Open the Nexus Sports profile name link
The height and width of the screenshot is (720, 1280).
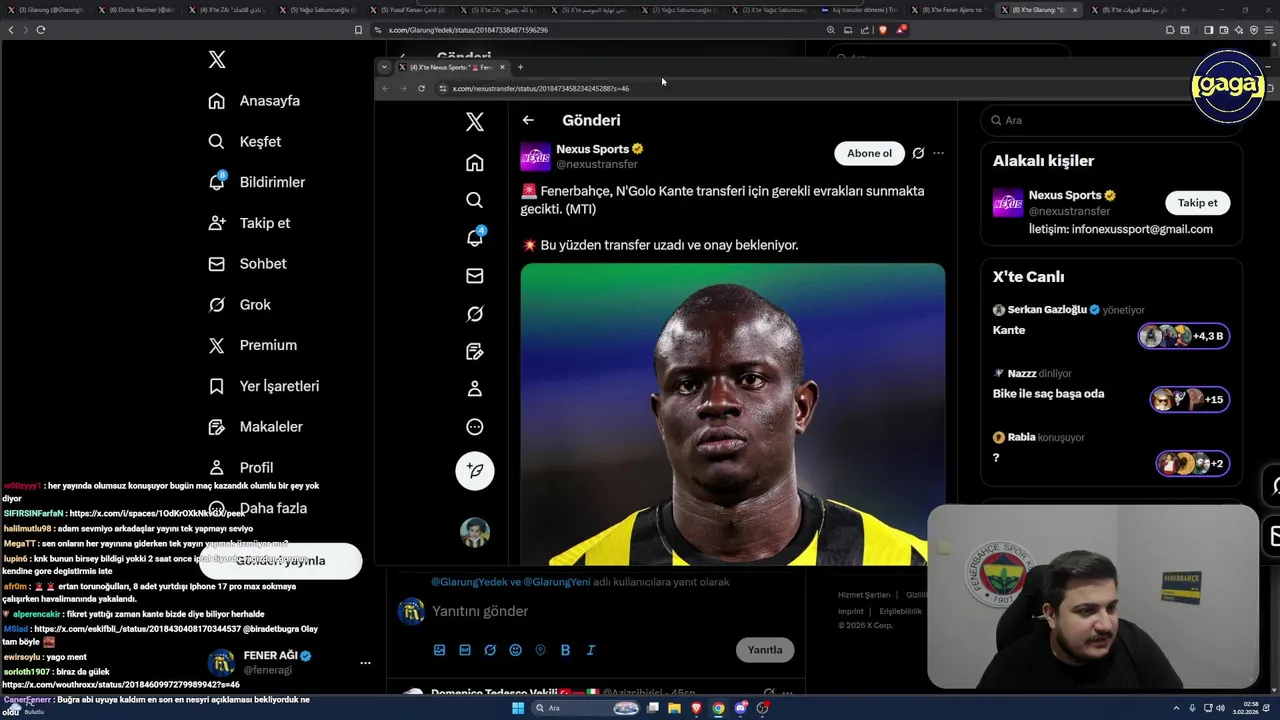pos(593,149)
